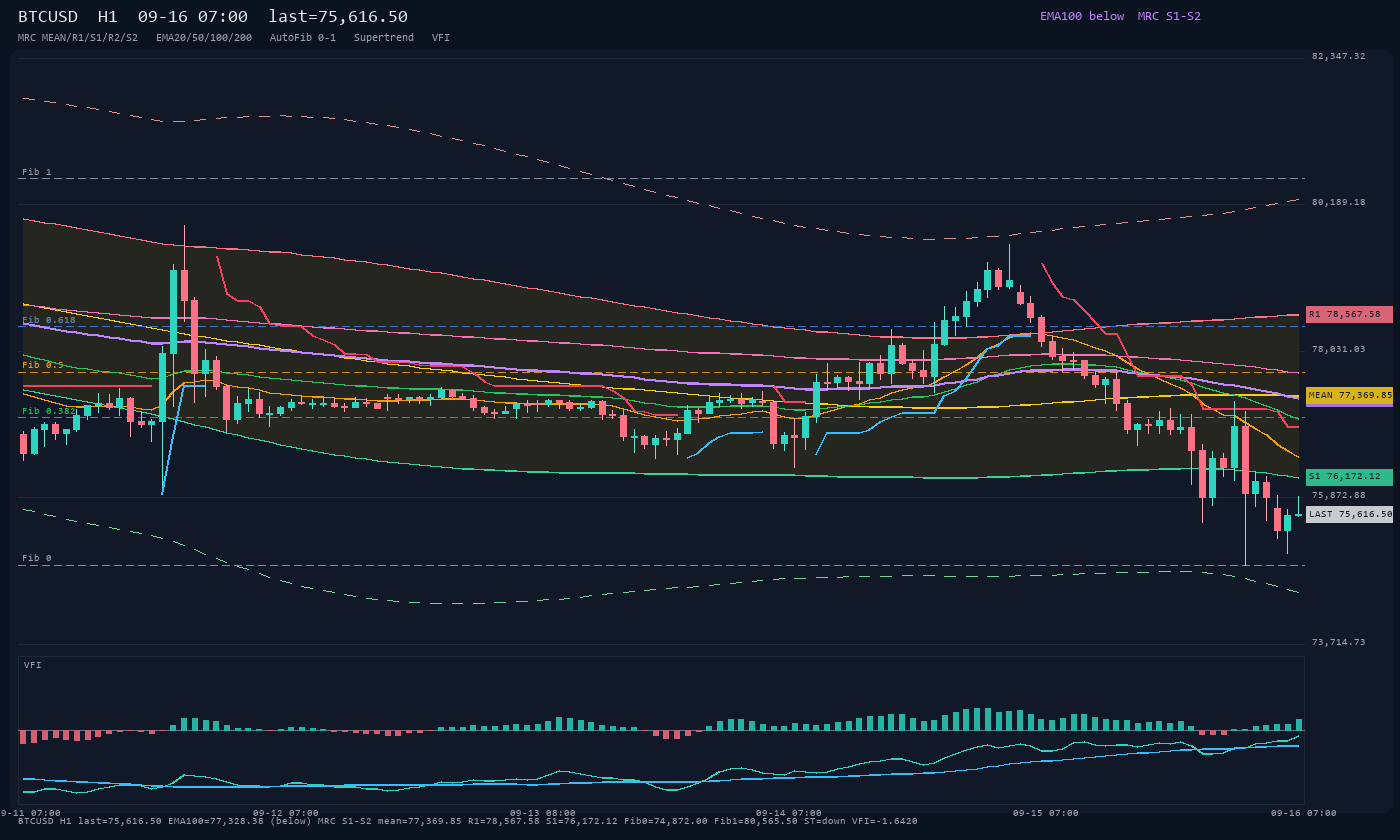Select the AutoFib 0-1 legend entry
Image resolution: width=1400 pixels, height=840 pixels.
pyautogui.click(x=303, y=37)
